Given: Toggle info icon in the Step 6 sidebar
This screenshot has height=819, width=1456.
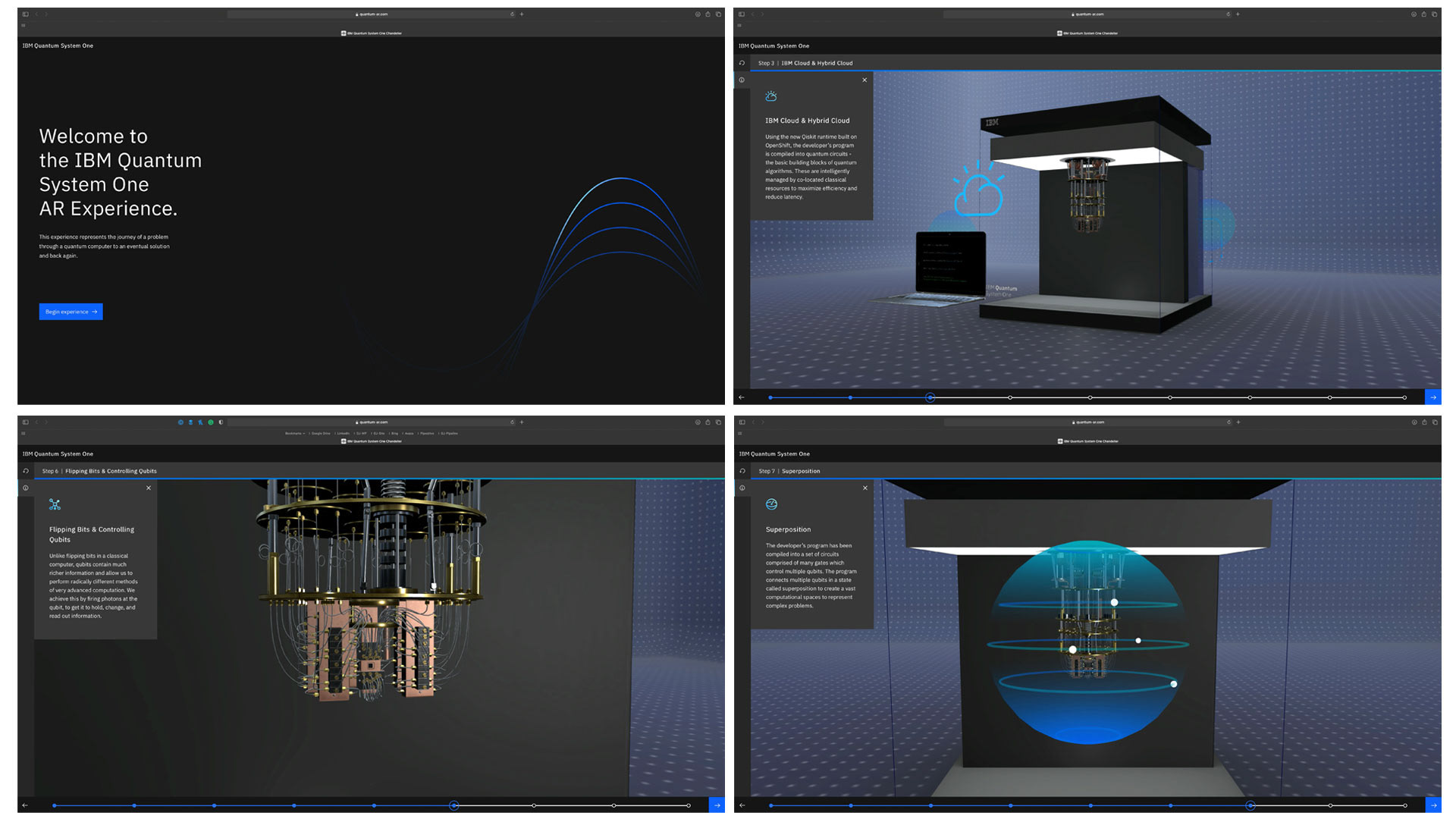Looking at the screenshot, I should pos(26,488).
